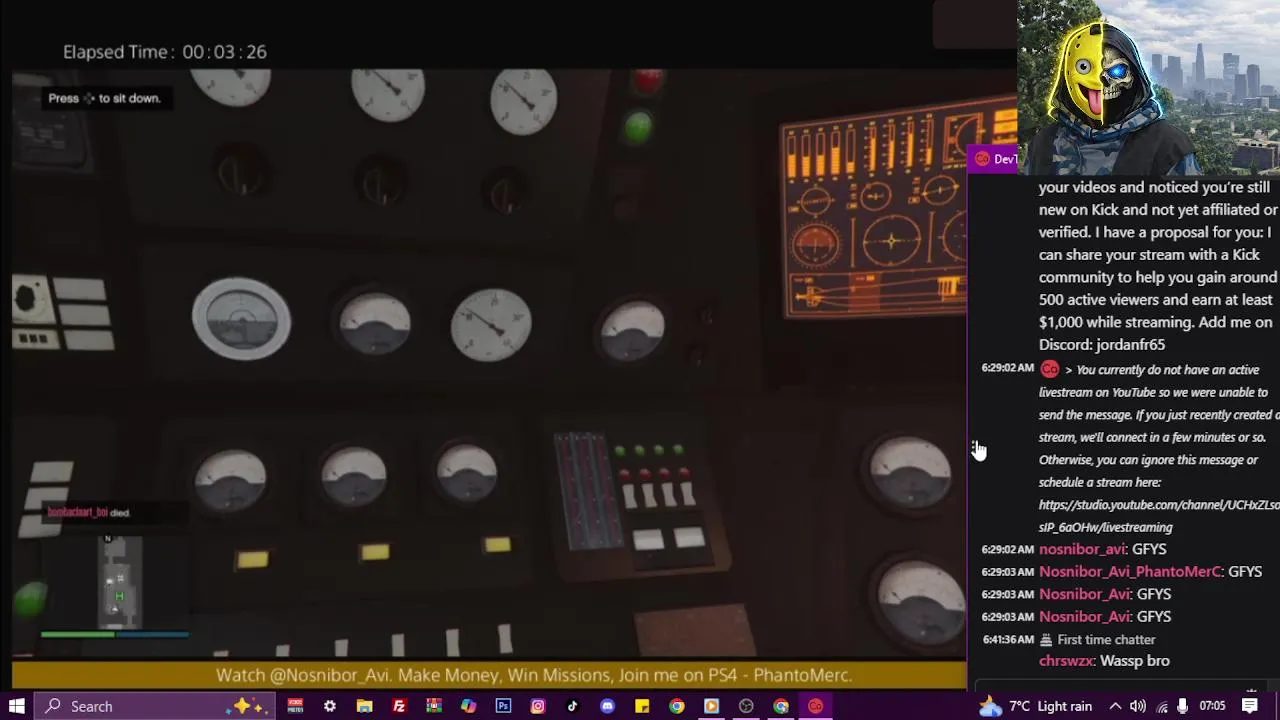Image resolution: width=1280 pixels, height=720 pixels.
Task: Select username Nosnibor_Avi_PhantoMerC in chat
Action: coord(1130,572)
